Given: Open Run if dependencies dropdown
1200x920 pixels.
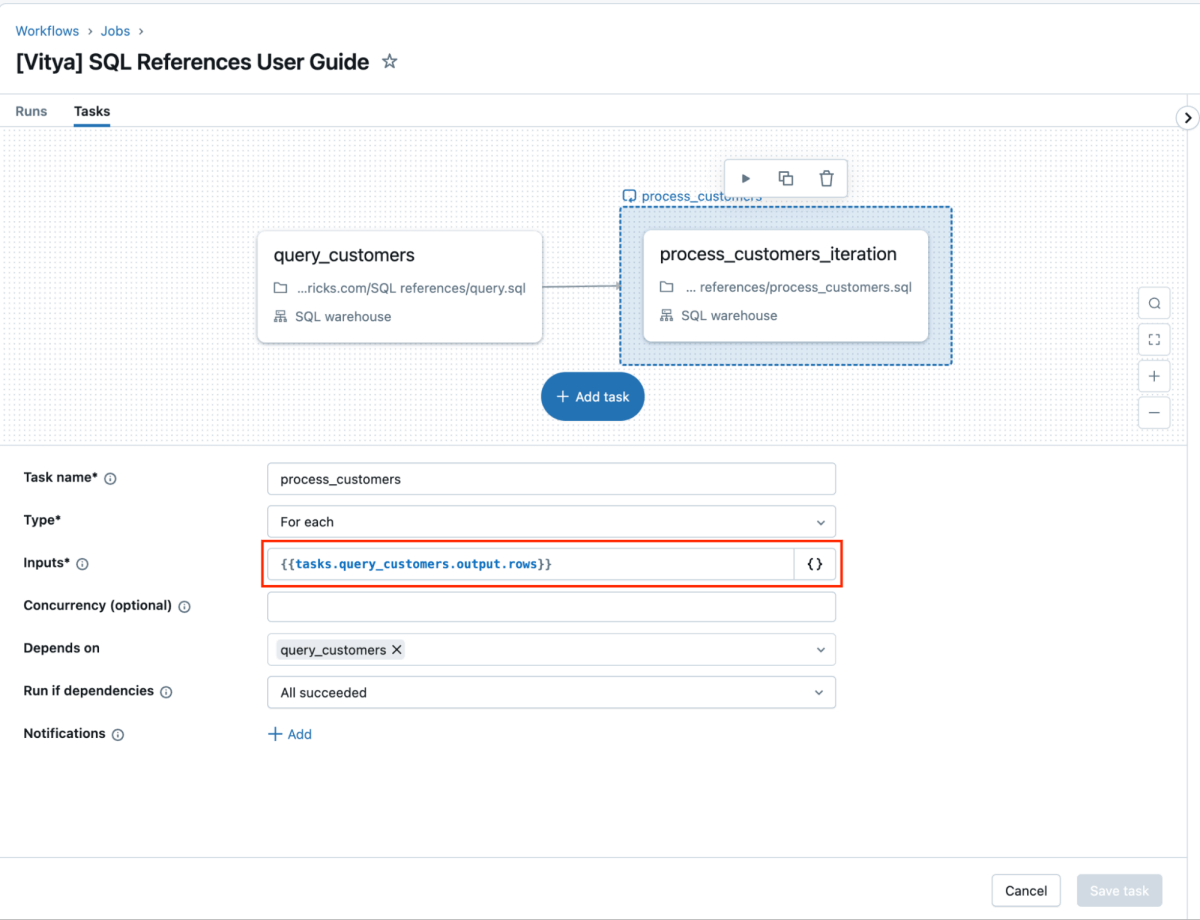Looking at the screenshot, I should pos(551,692).
